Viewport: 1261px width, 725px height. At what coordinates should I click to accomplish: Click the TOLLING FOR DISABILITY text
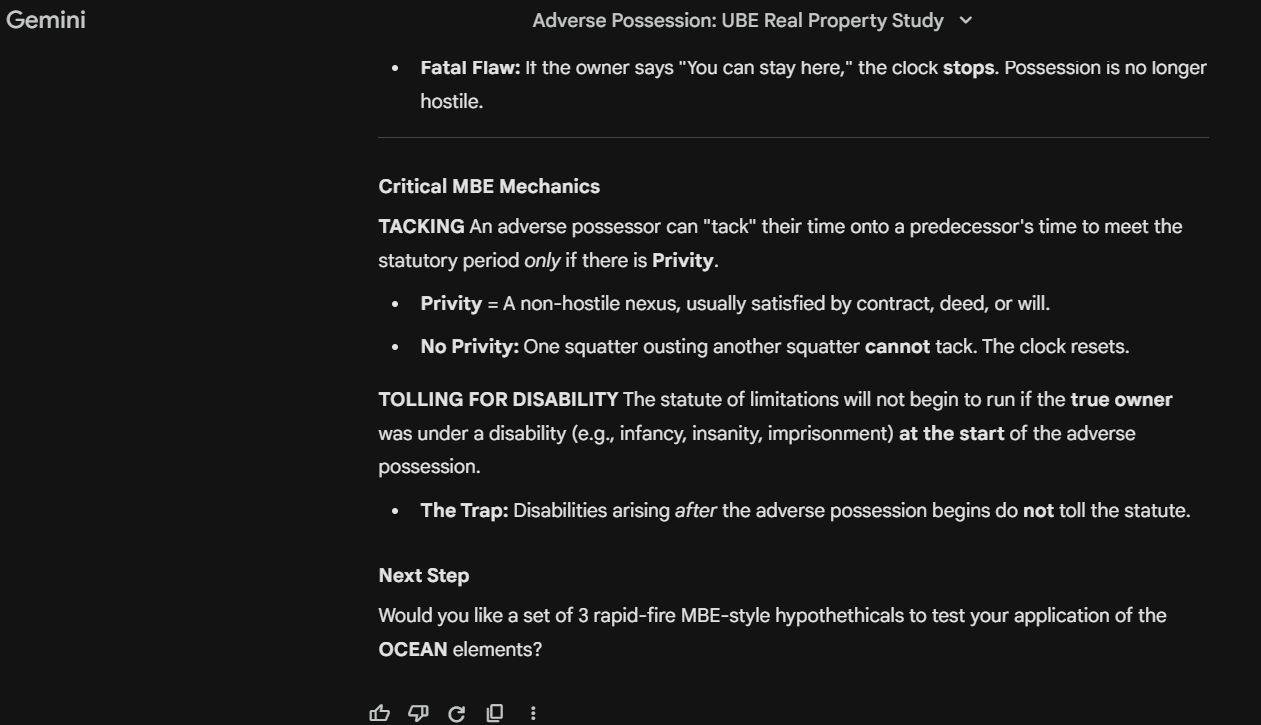(x=498, y=399)
